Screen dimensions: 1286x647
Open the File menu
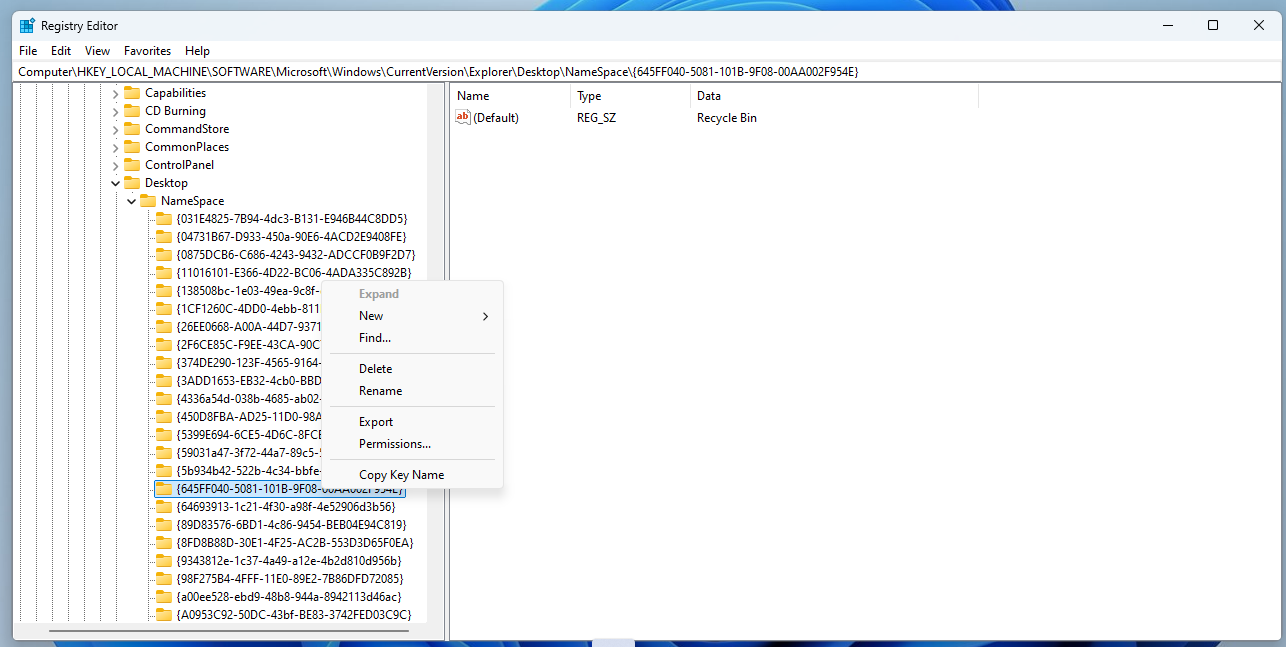tap(28, 51)
